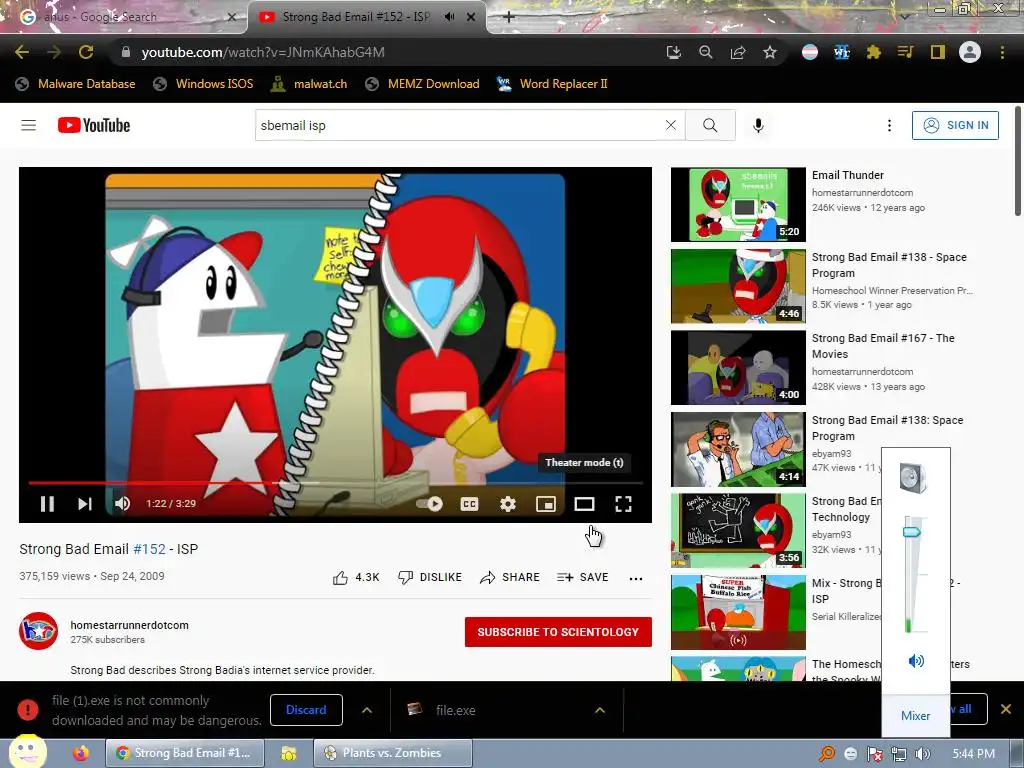Click the install app icon in address bar
The height and width of the screenshot is (768, 1024).
click(x=673, y=52)
